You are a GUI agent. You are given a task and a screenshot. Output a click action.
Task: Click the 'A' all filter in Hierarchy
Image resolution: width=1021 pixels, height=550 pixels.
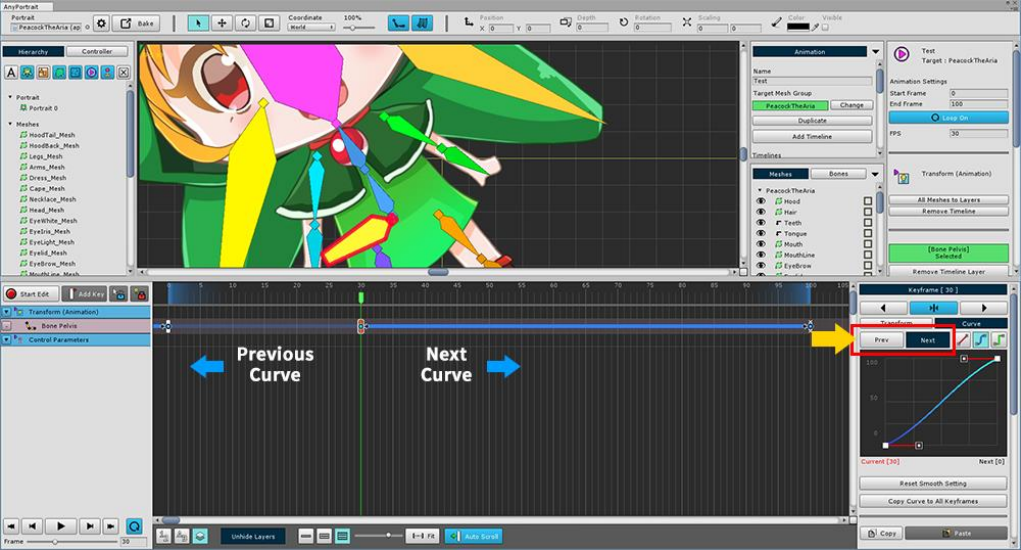(11, 72)
